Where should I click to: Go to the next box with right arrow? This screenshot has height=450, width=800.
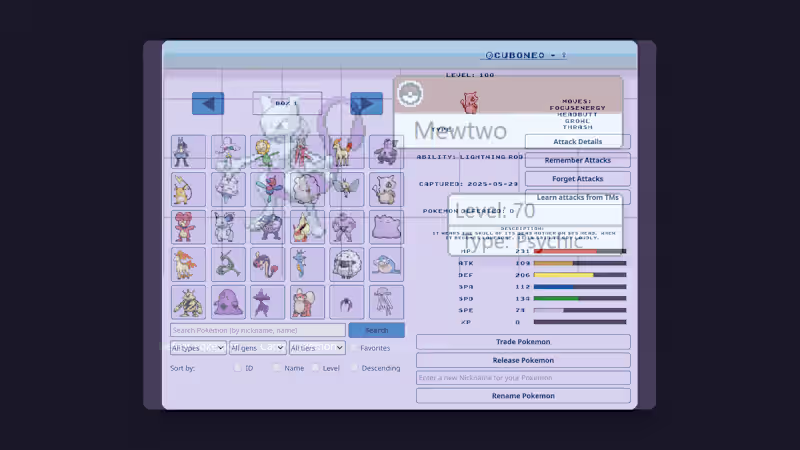366,104
